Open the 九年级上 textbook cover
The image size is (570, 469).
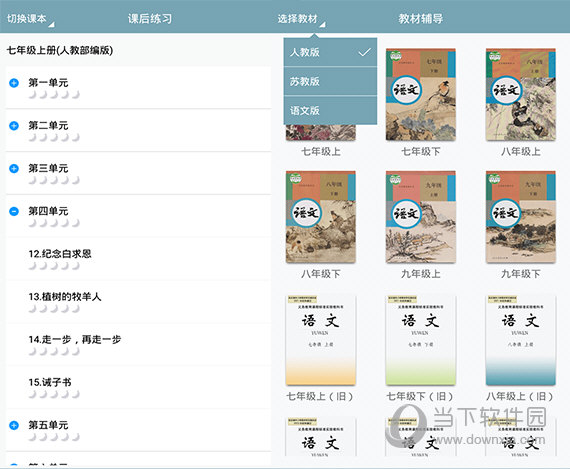[421, 217]
